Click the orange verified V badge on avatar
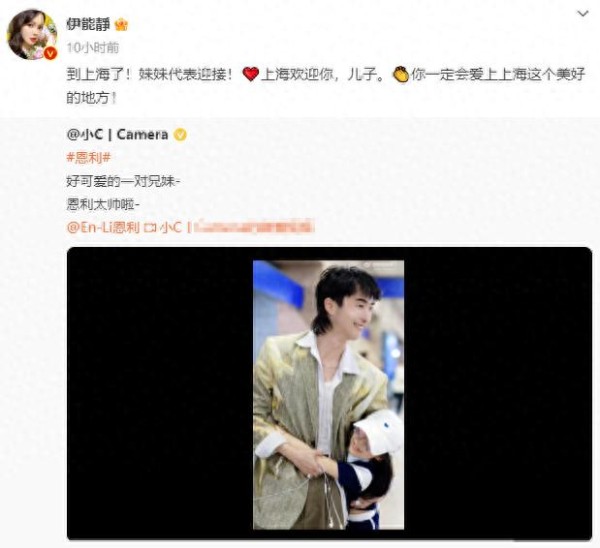600x548 pixels. tap(51, 53)
